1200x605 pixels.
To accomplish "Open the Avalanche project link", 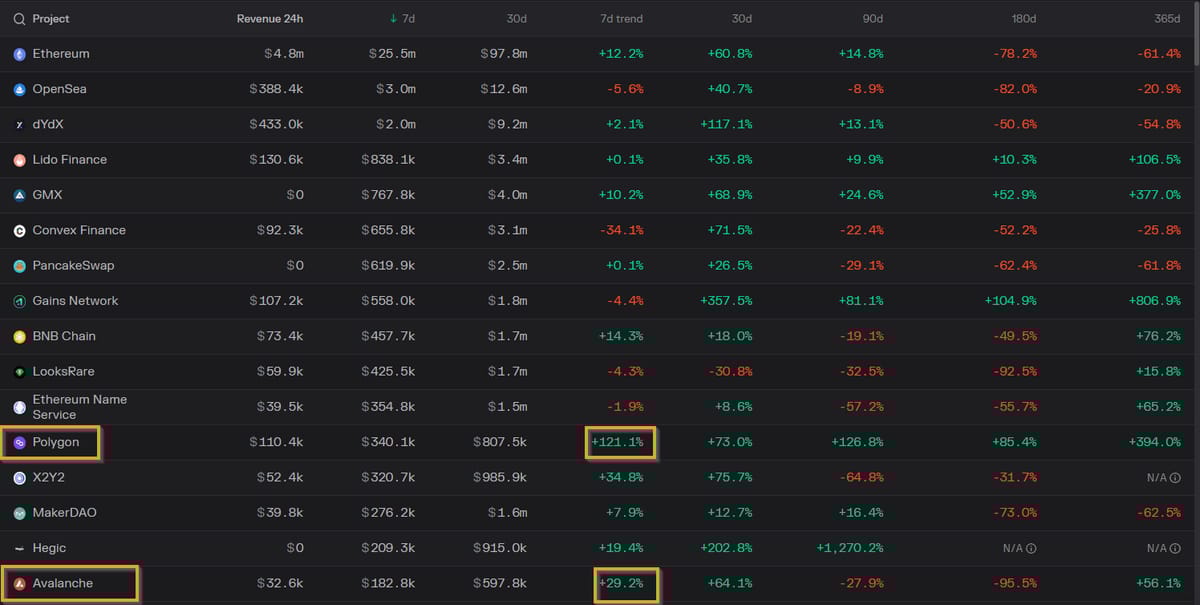I will pyautogui.click(x=63, y=583).
